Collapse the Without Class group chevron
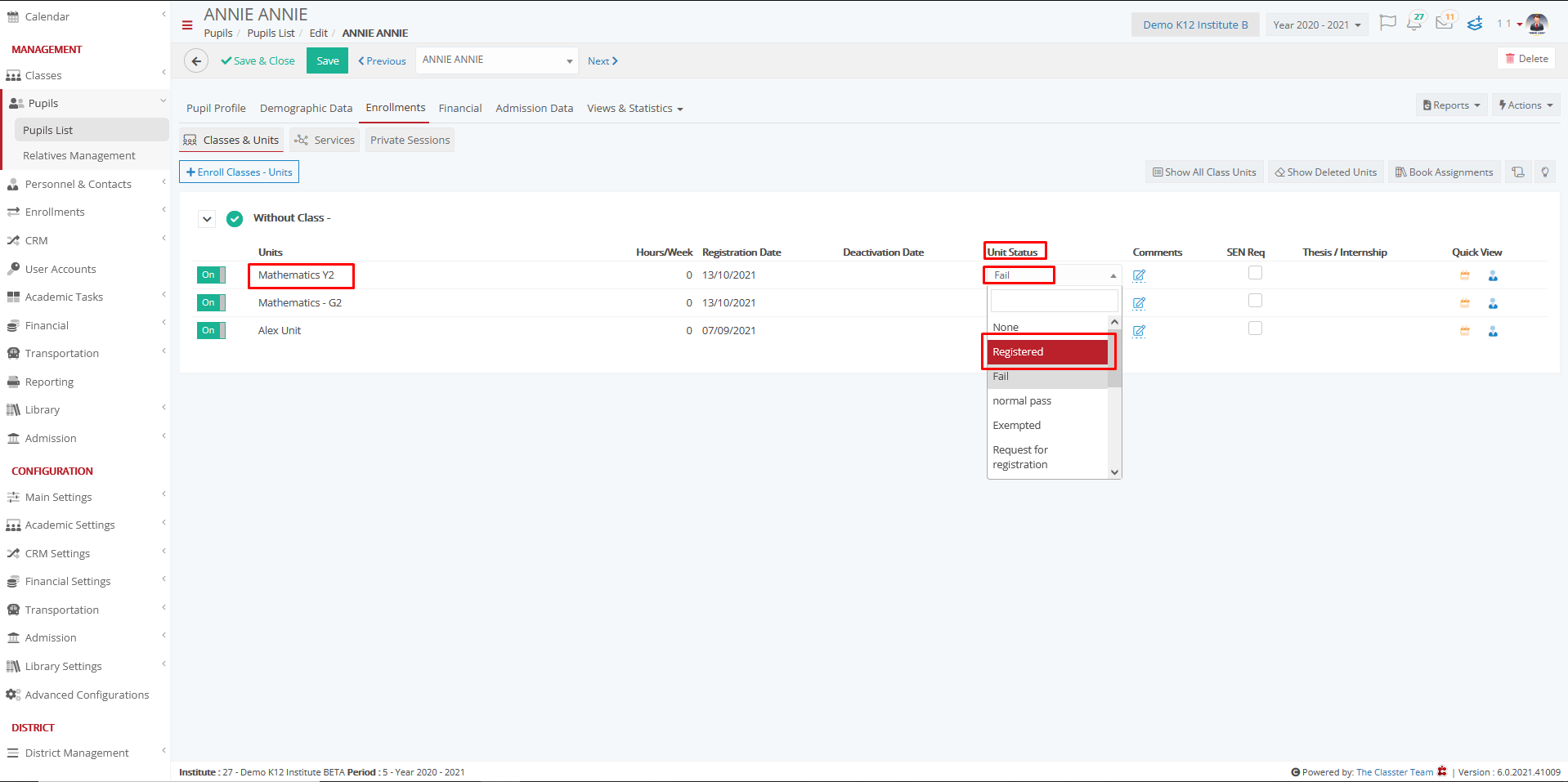 tap(207, 219)
